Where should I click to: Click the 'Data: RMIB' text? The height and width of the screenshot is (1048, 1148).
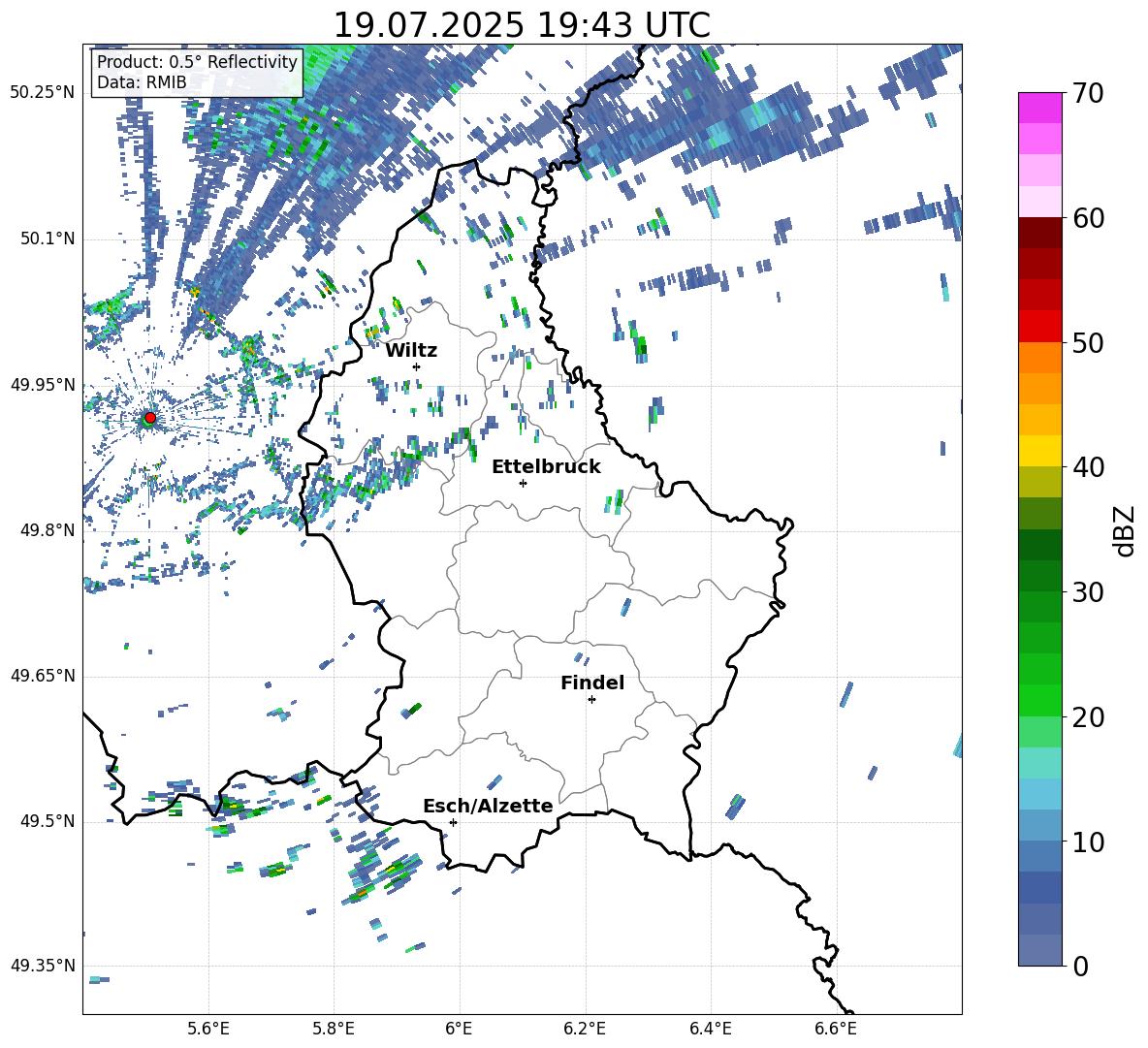(x=142, y=82)
